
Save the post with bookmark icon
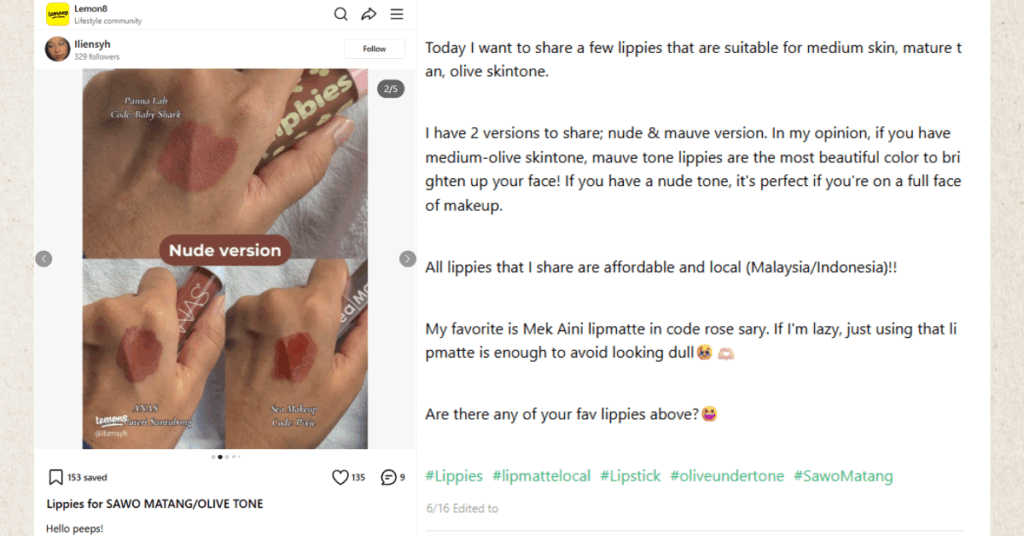57,478
